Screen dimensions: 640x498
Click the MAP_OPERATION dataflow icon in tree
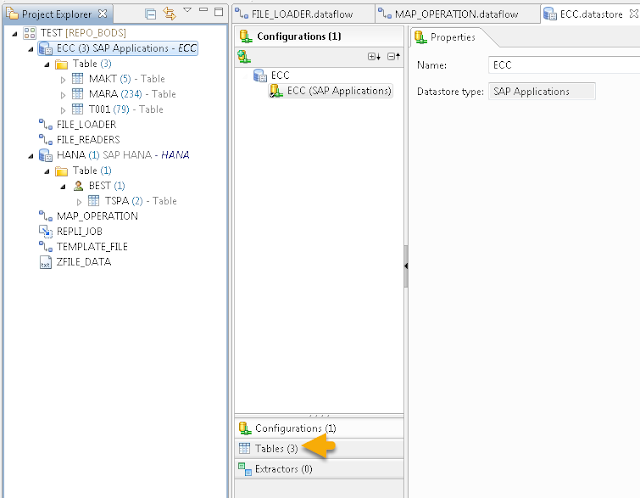coord(46,216)
